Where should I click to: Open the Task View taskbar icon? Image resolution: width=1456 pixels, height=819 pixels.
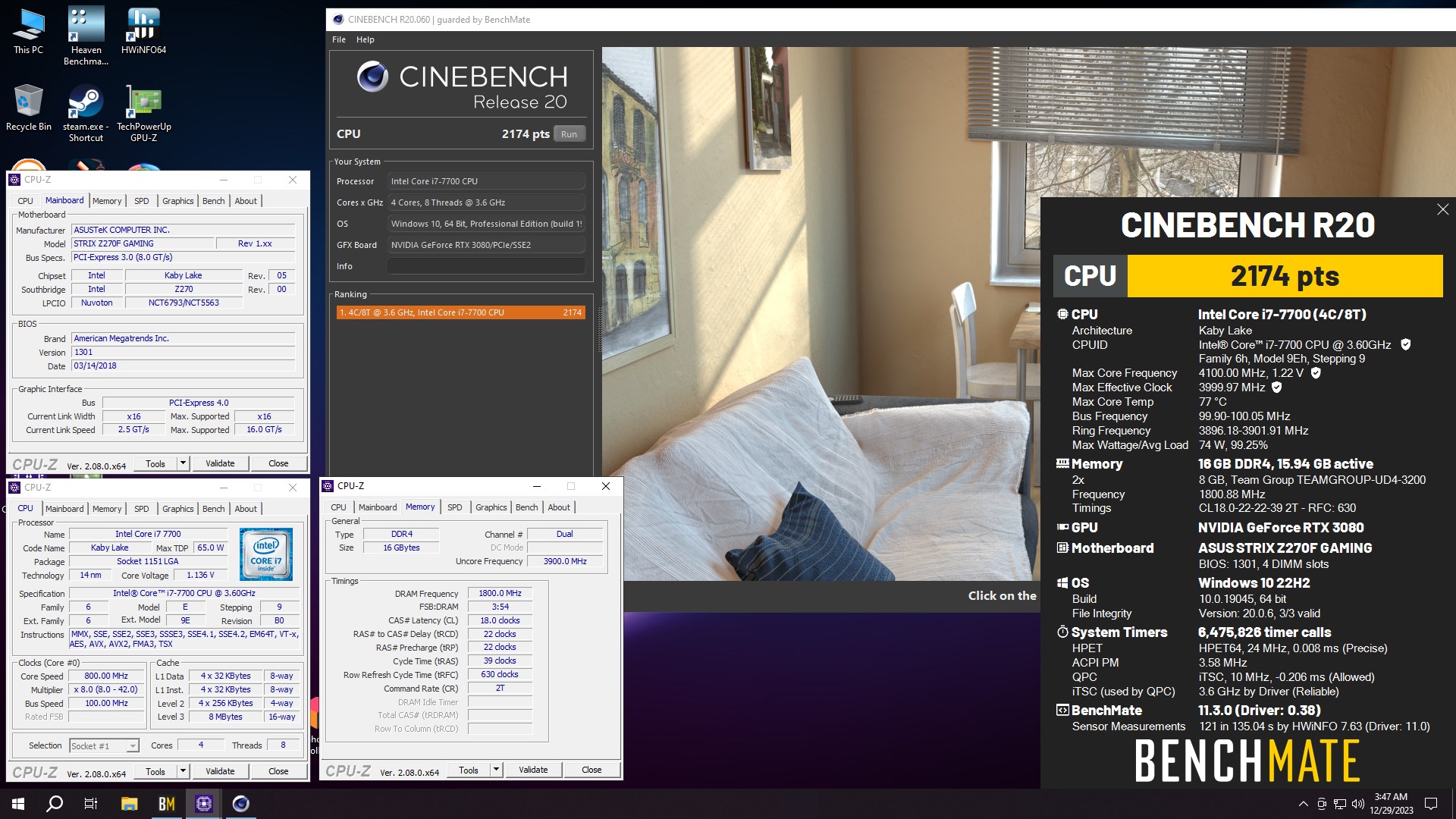pyautogui.click(x=91, y=804)
